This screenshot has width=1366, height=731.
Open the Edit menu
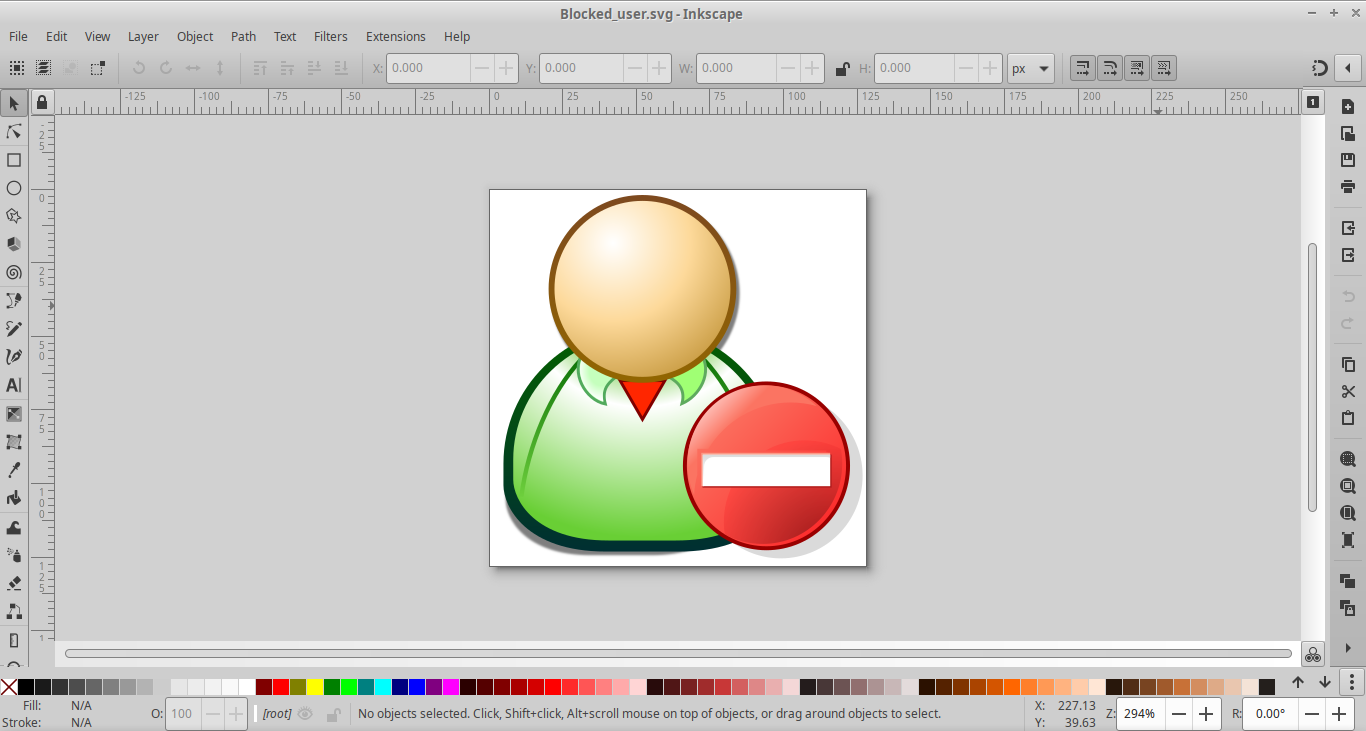tap(56, 36)
